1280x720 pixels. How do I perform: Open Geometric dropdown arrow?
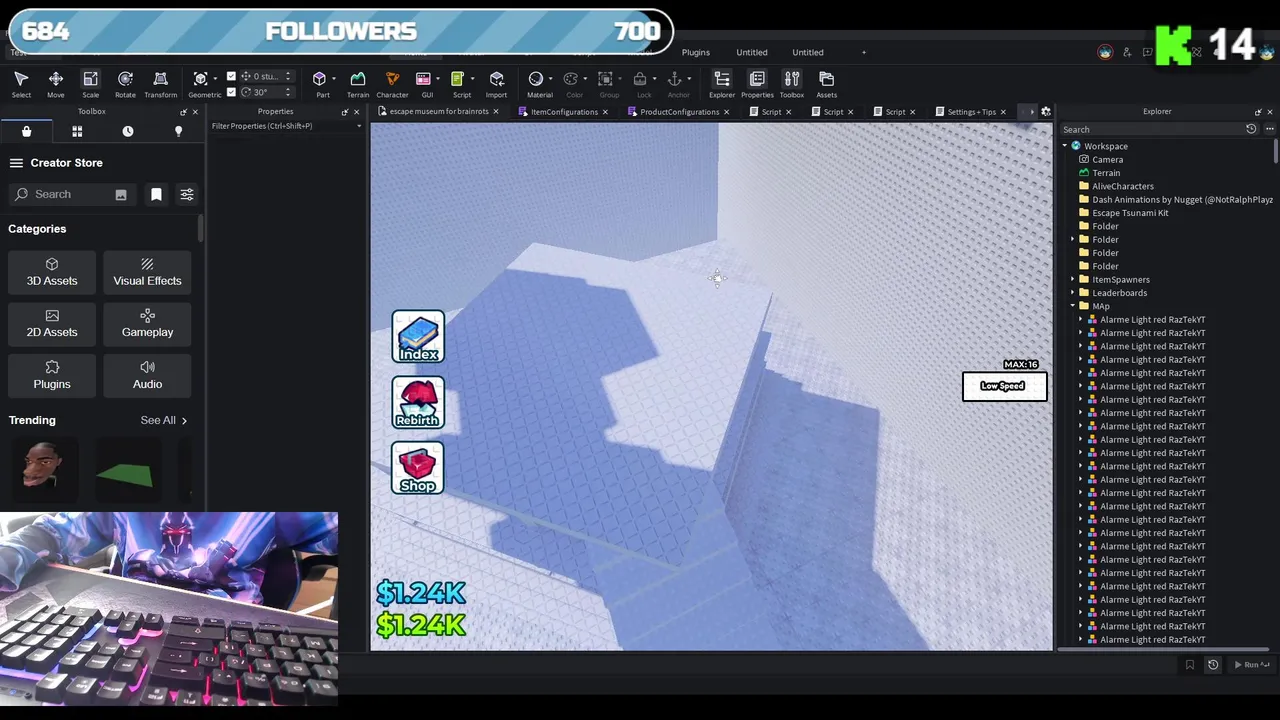pyautogui.click(x=214, y=79)
